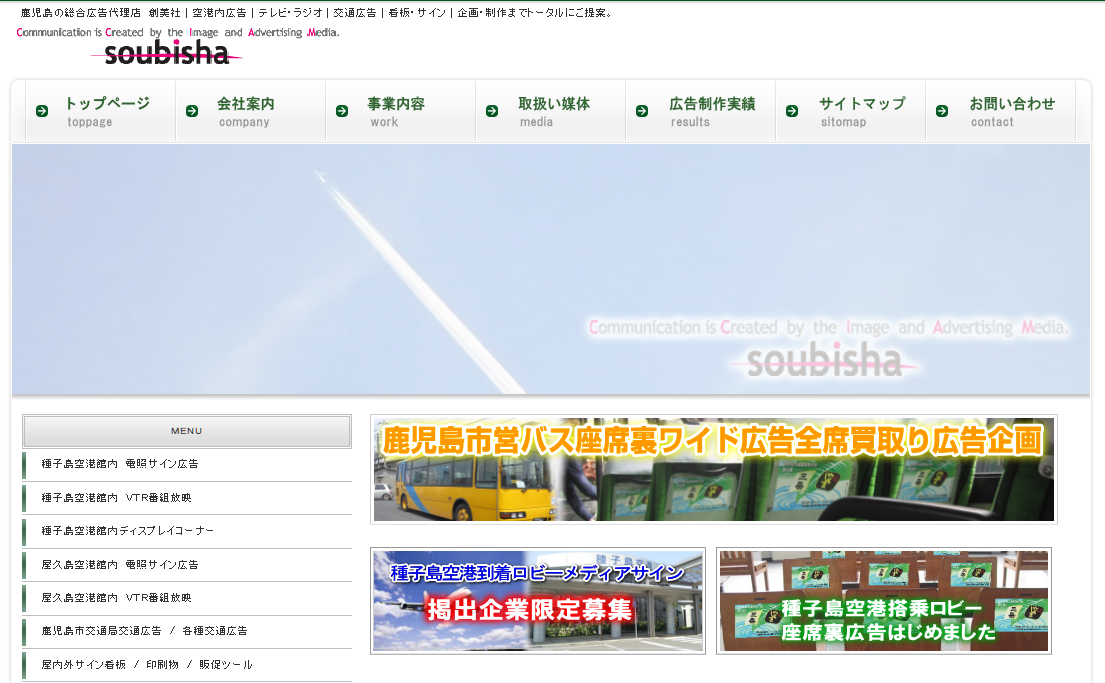1105x683 pixels.
Task: Open the お問い合わせ contact page
Action: point(1011,111)
